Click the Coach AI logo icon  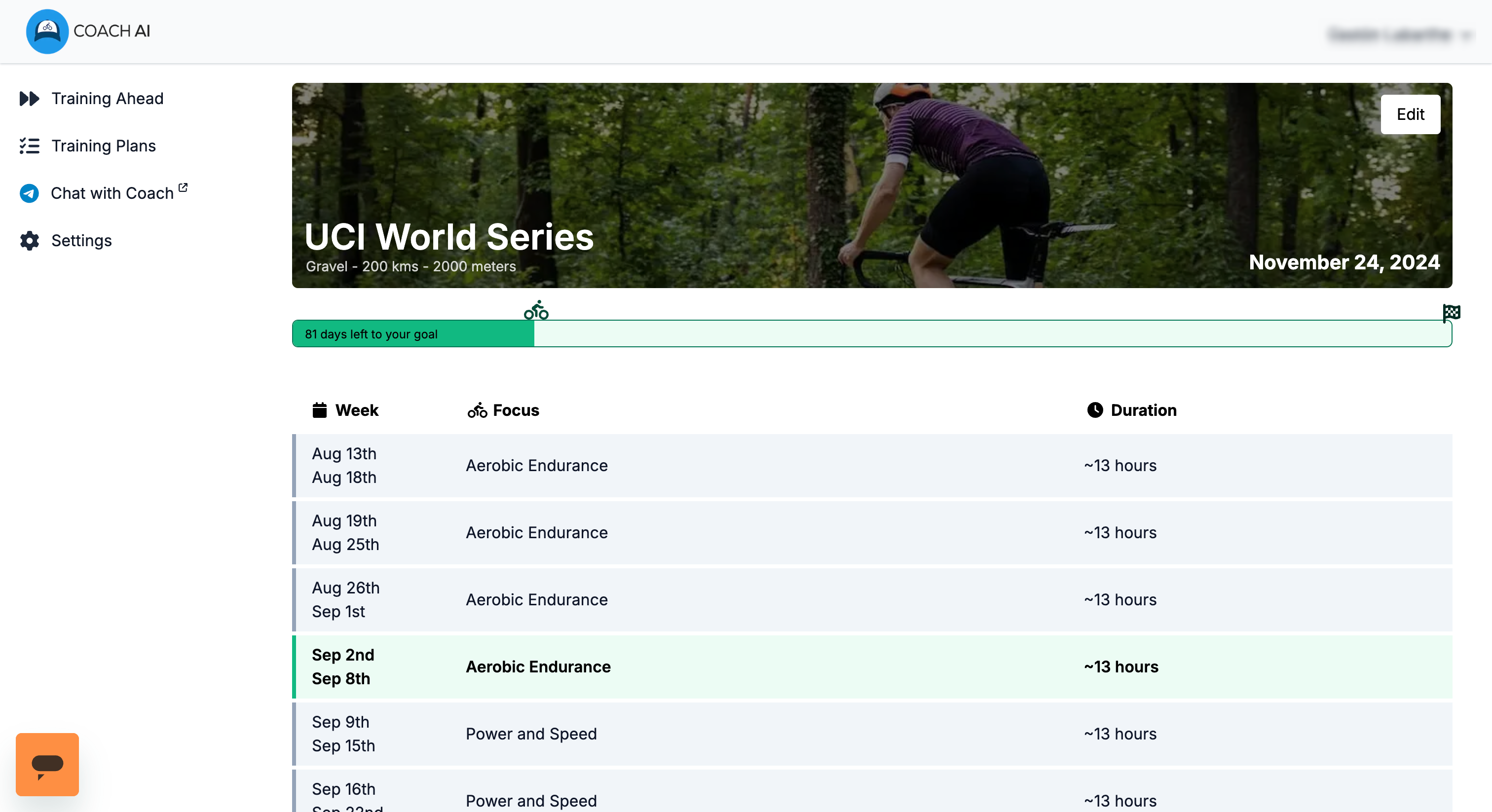(47, 31)
